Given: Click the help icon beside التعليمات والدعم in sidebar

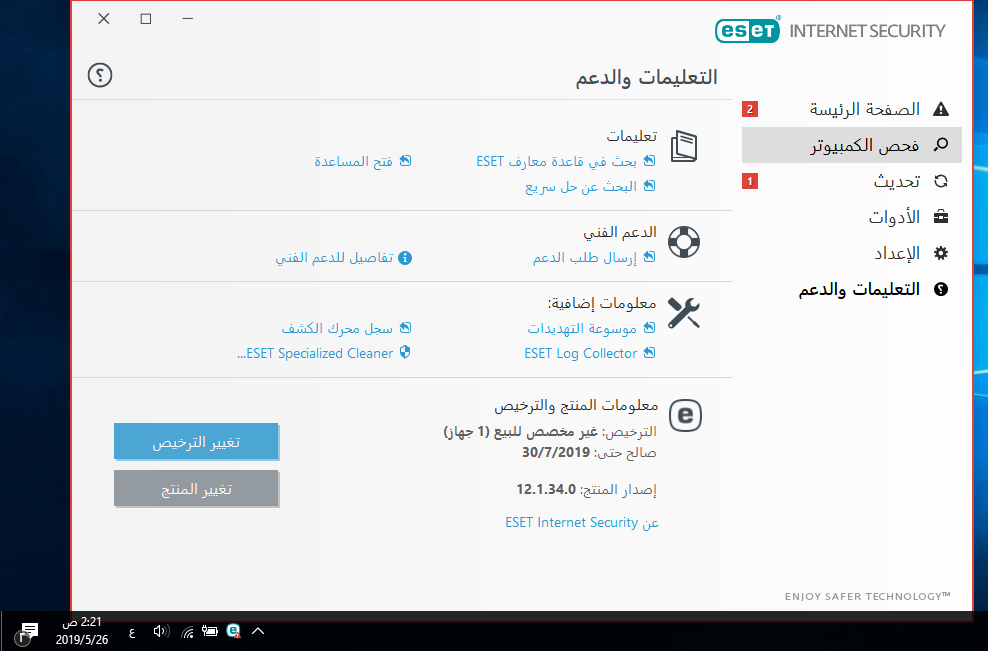Looking at the screenshot, I should click(941, 289).
